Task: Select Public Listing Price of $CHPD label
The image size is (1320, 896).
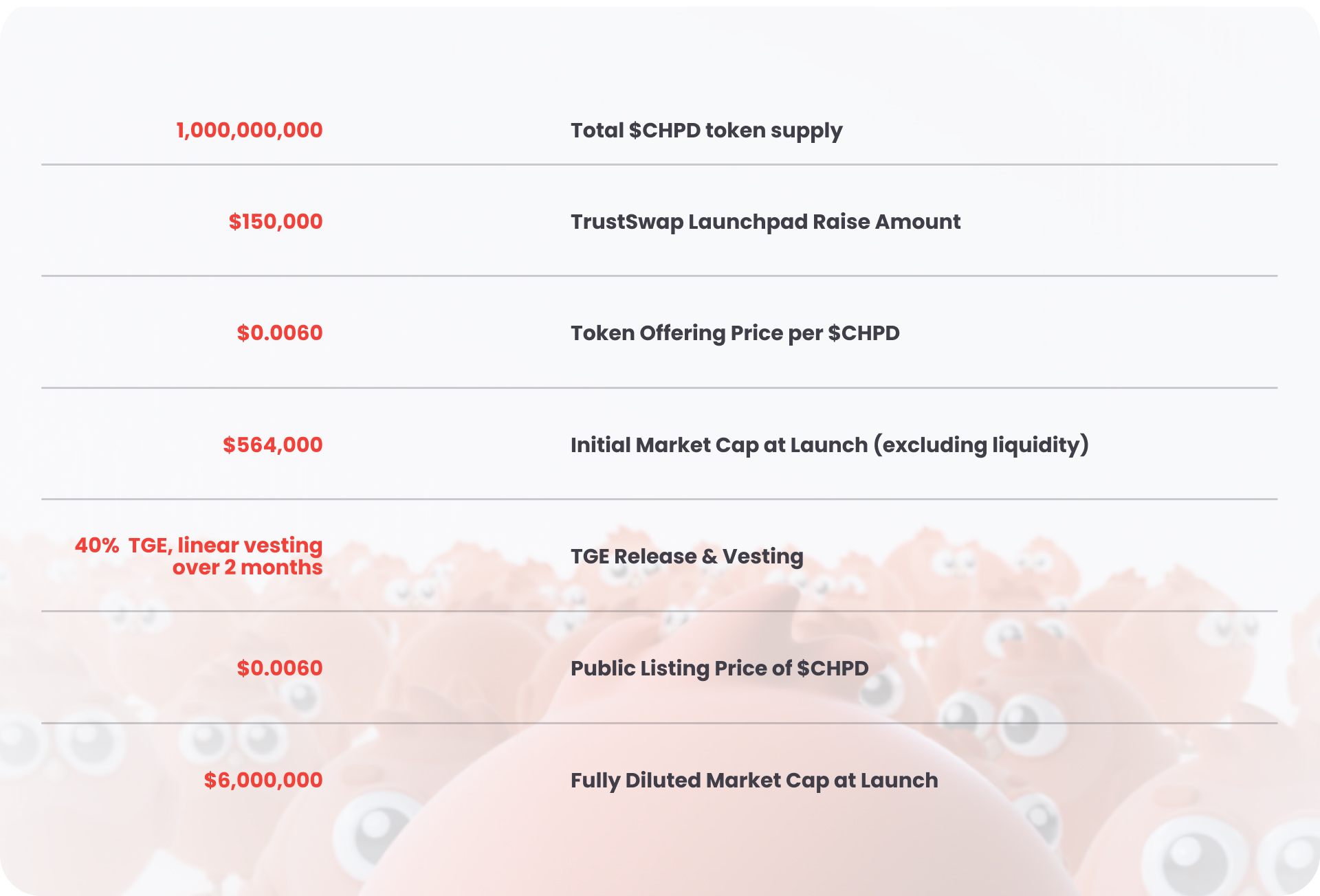Action: 720,669
